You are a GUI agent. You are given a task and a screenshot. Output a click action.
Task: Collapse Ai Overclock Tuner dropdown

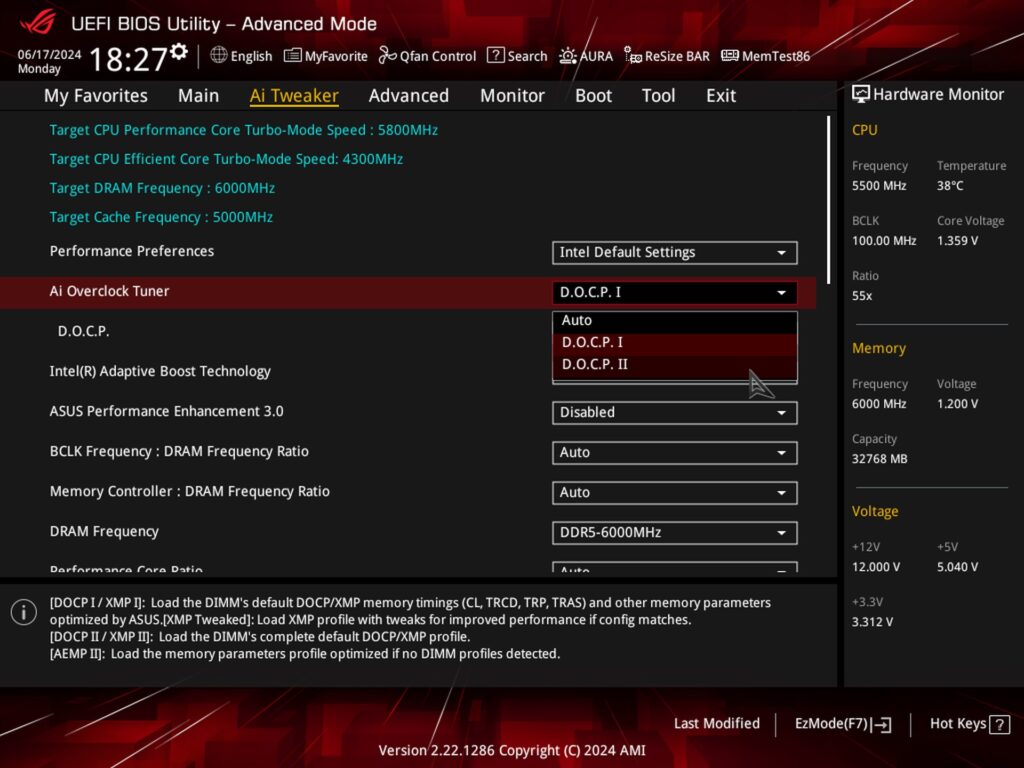(675, 293)
